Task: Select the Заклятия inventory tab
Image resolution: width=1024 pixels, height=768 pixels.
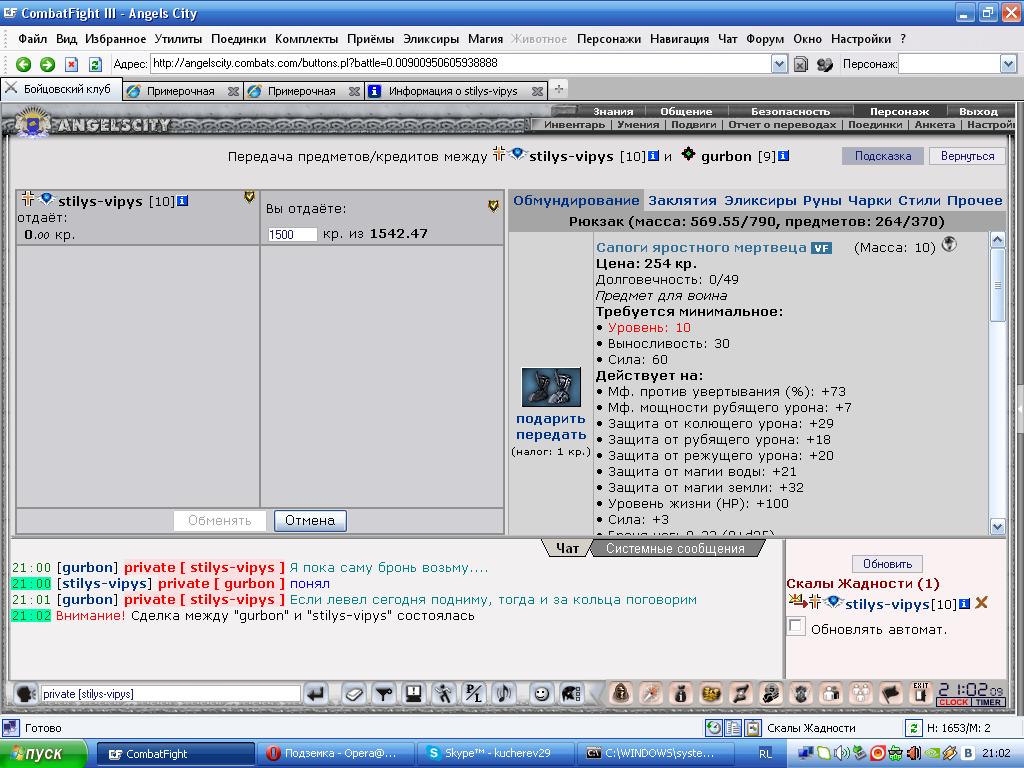Action: click(x=682, y=200)
